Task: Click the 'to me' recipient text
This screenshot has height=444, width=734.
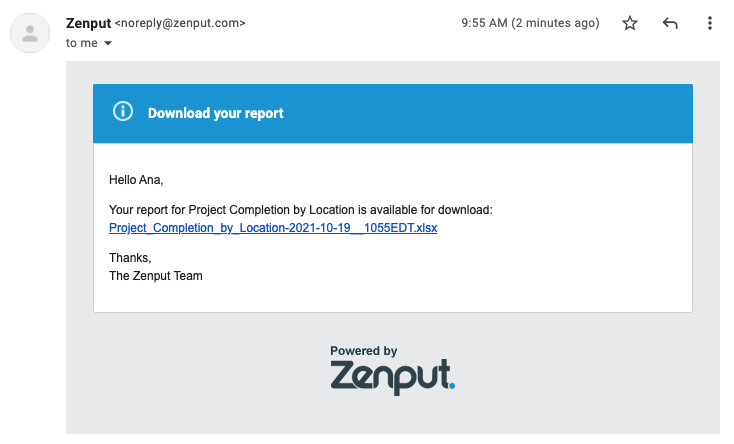Action: [81, 43]
